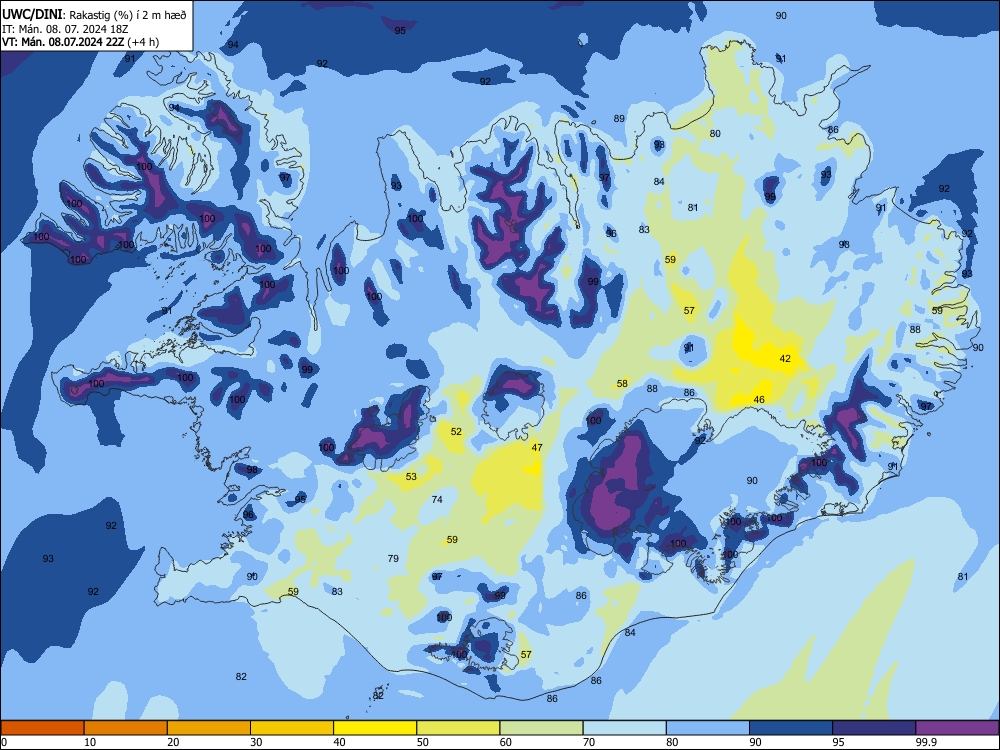
Task: Click the legend tick label 40
Action: pyautogui.click(x=339, y=742)
